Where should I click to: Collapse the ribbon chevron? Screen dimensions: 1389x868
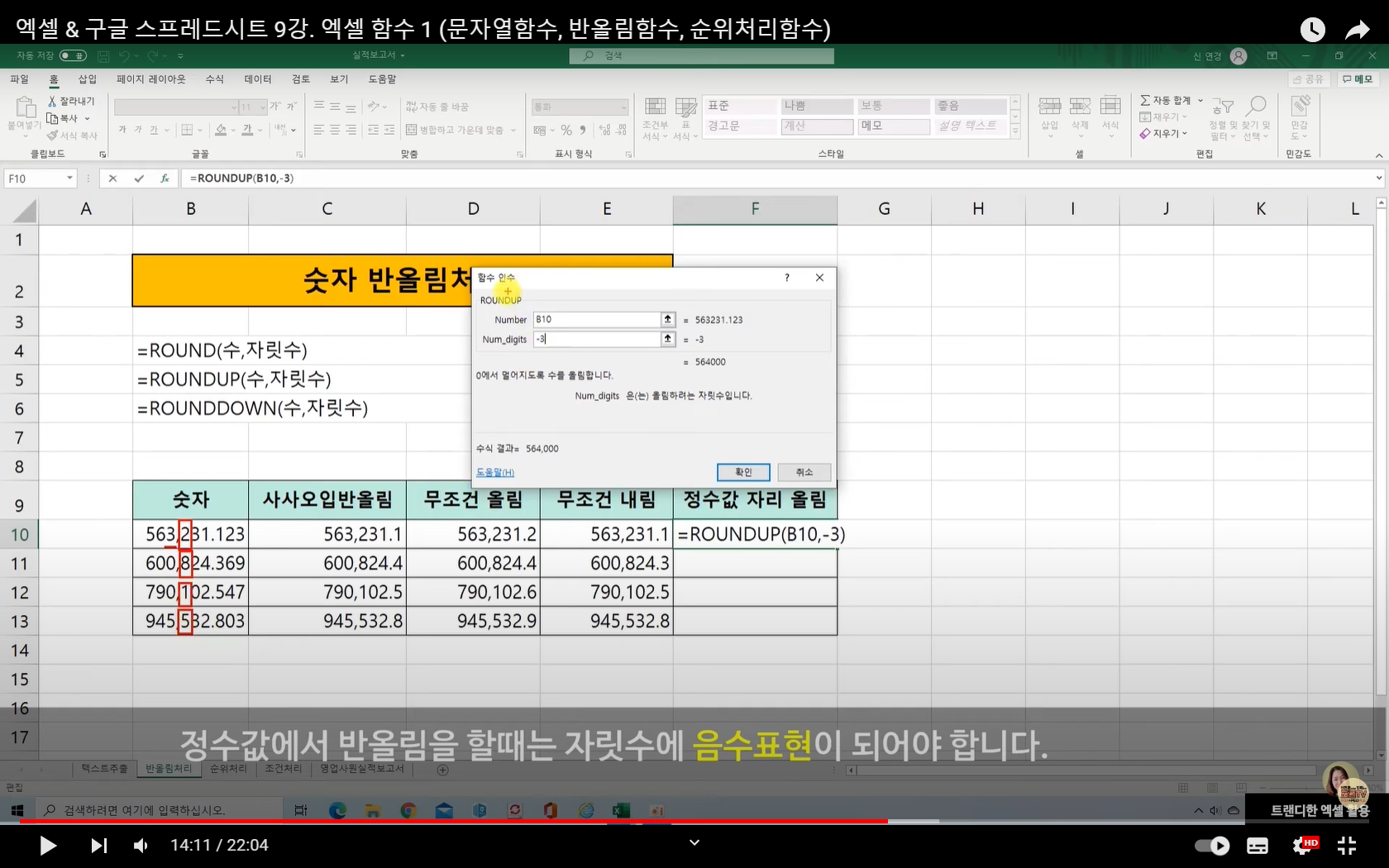point(1378,155)
